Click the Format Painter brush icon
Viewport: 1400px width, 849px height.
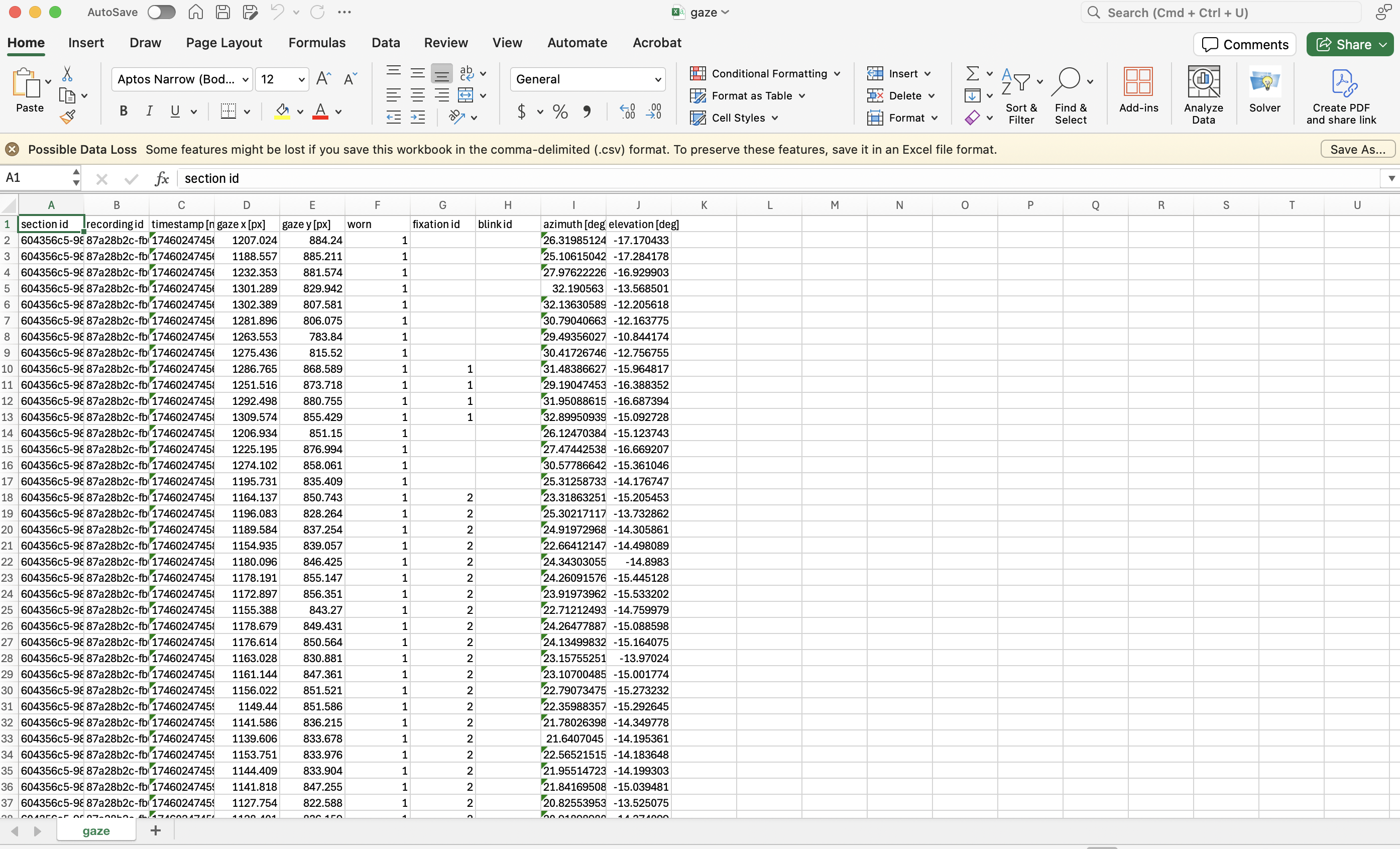pos(67,117)
